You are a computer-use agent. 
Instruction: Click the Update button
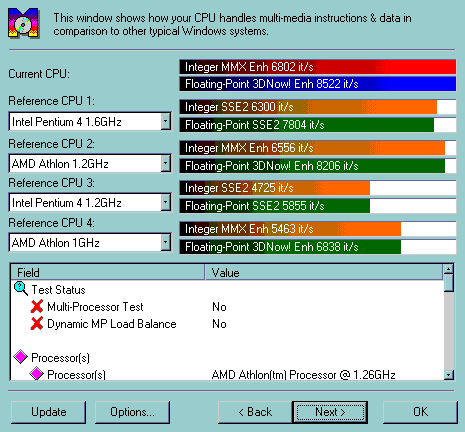48,412
